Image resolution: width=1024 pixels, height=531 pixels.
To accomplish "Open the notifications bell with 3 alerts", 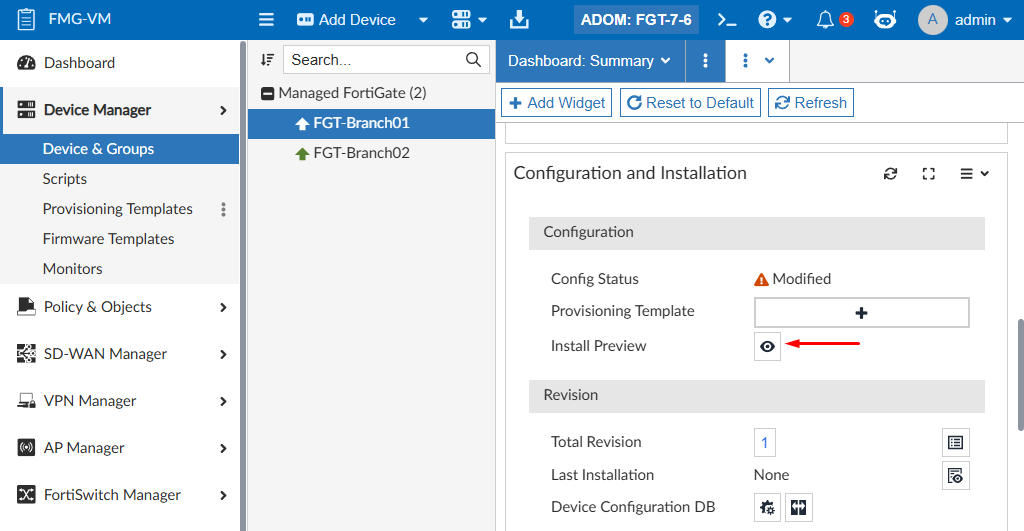I will click(834, 20).
